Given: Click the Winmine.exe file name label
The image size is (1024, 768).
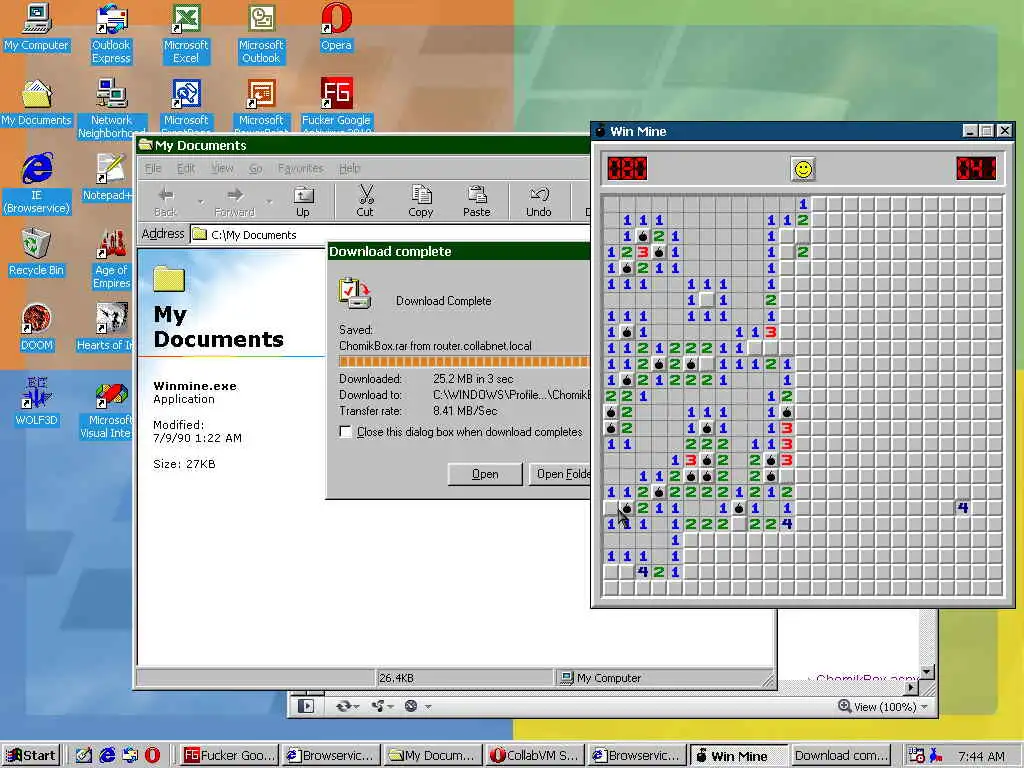Looking at the screenshot, I should [x=195, y=386].
